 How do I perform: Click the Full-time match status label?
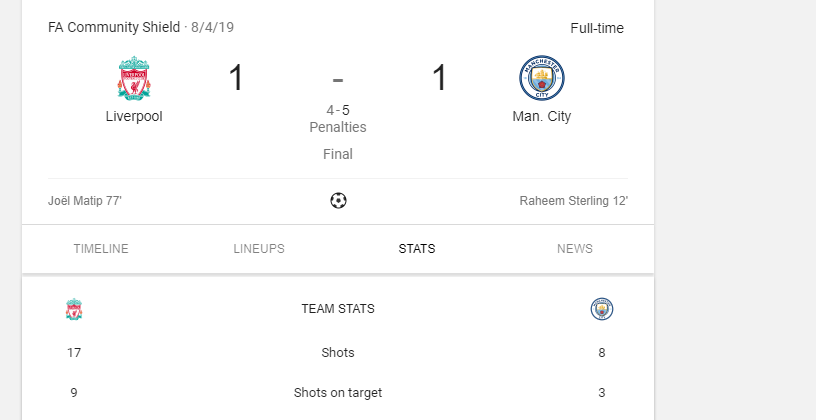tap(597, 28)
